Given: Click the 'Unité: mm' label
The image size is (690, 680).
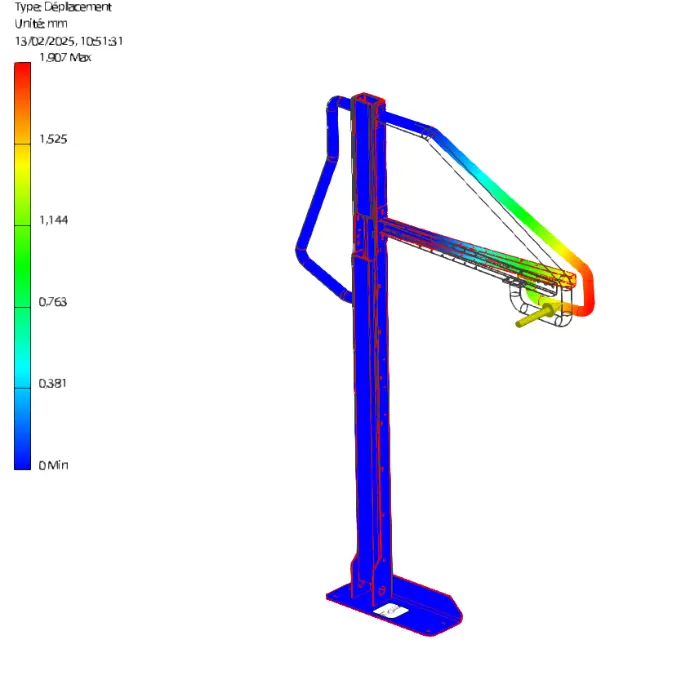Looking at the screenshot, I should pyautogui.click(x=41, y=23).
